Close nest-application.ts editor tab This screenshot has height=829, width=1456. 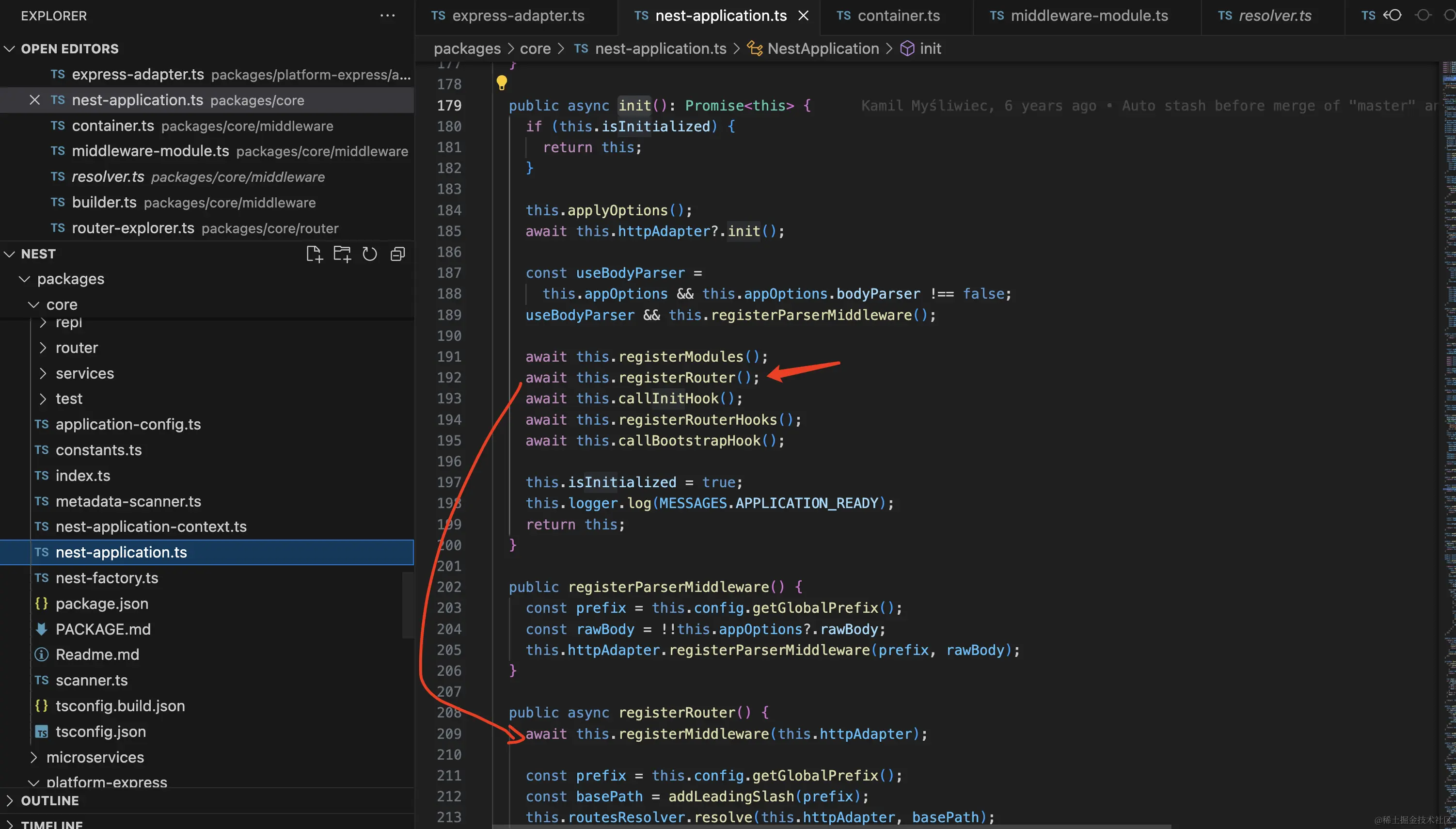pos(803,16)
